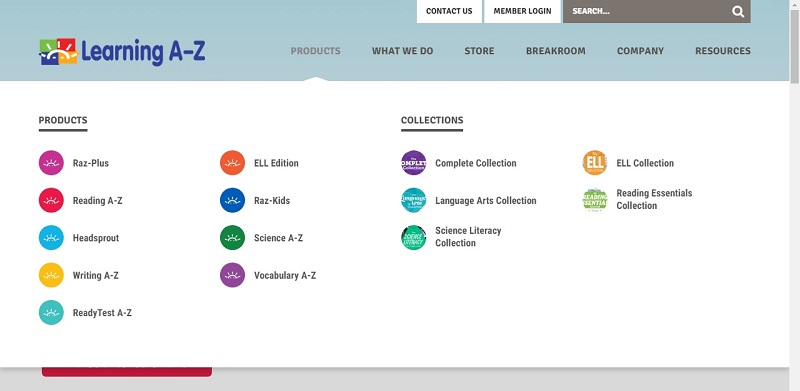Click the green Science A-Z icon

coord(233,237)
